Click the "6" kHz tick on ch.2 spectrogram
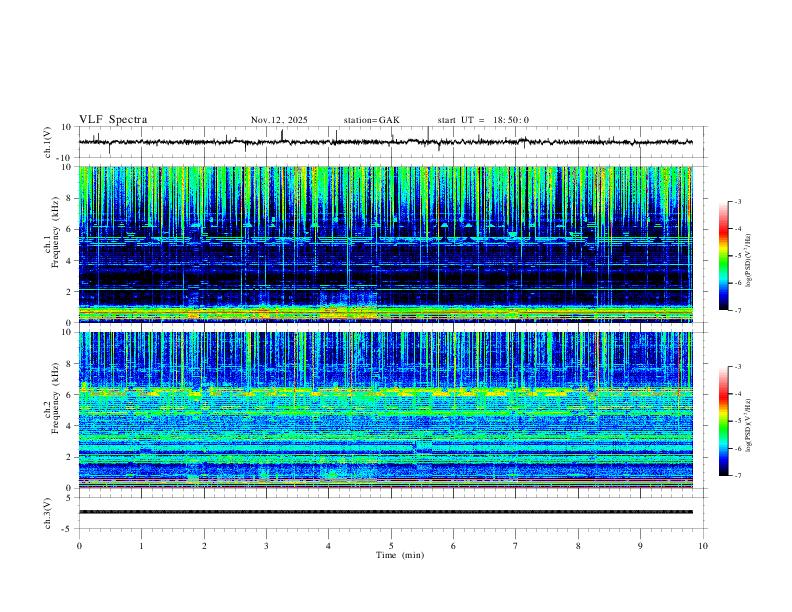The image size is (792, 612). click(69, 395)
